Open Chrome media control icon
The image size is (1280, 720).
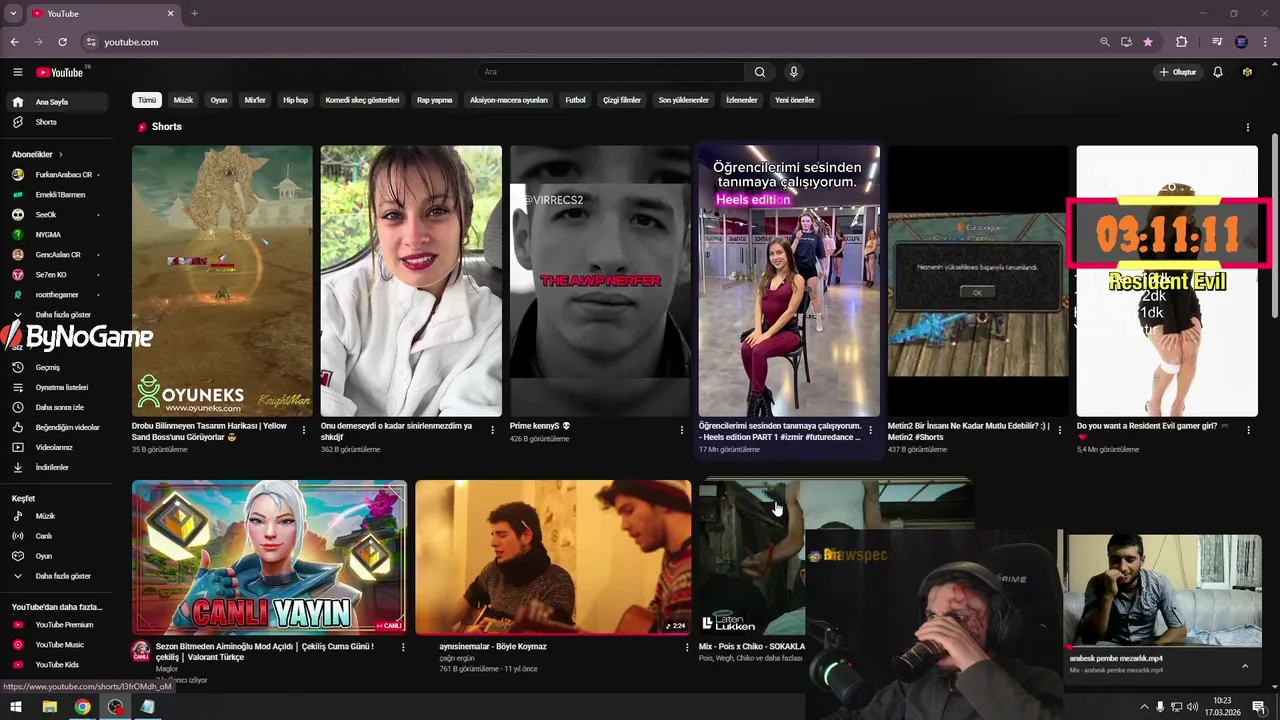pyautogui.click(x=1217, y=42)
